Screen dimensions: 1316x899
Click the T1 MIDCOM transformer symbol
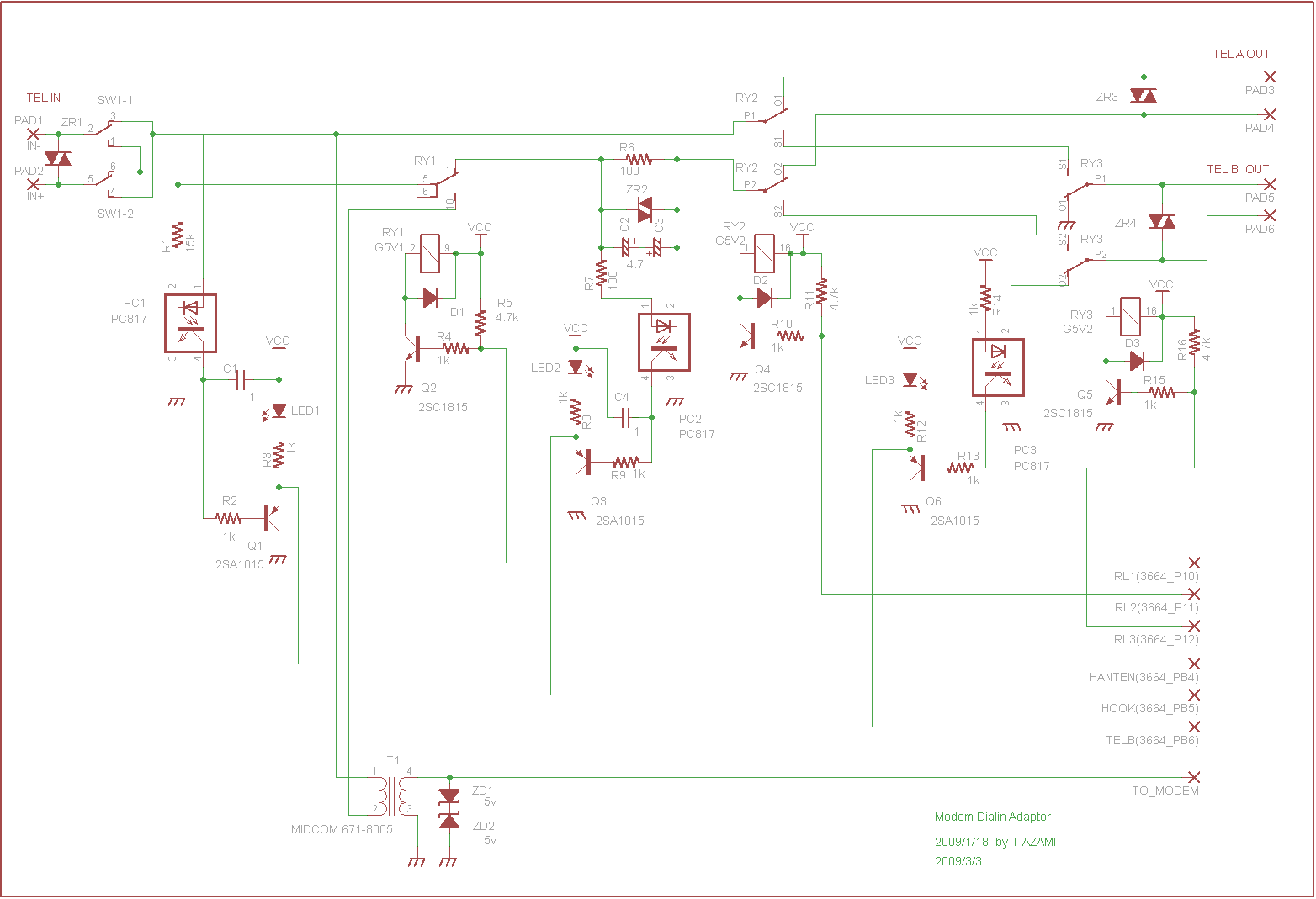[393, 795]
